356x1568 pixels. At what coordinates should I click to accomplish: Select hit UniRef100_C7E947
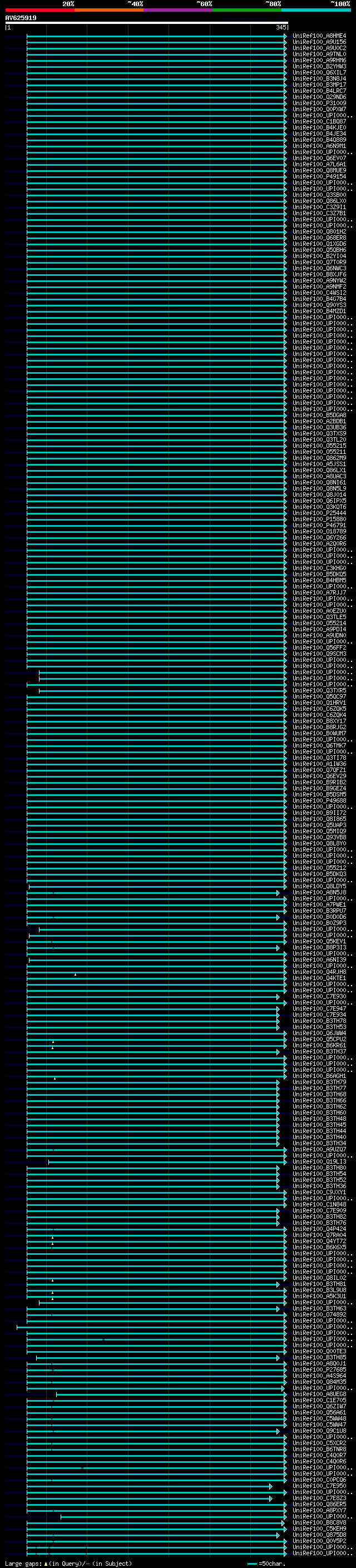tap(319, 1008)
